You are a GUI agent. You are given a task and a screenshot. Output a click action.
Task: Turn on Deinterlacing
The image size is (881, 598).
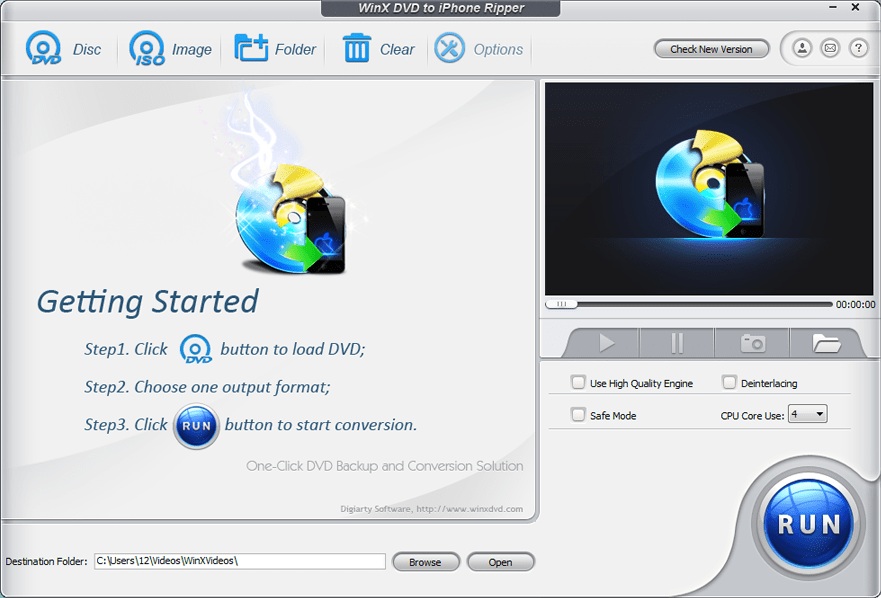tap(730, 382)
